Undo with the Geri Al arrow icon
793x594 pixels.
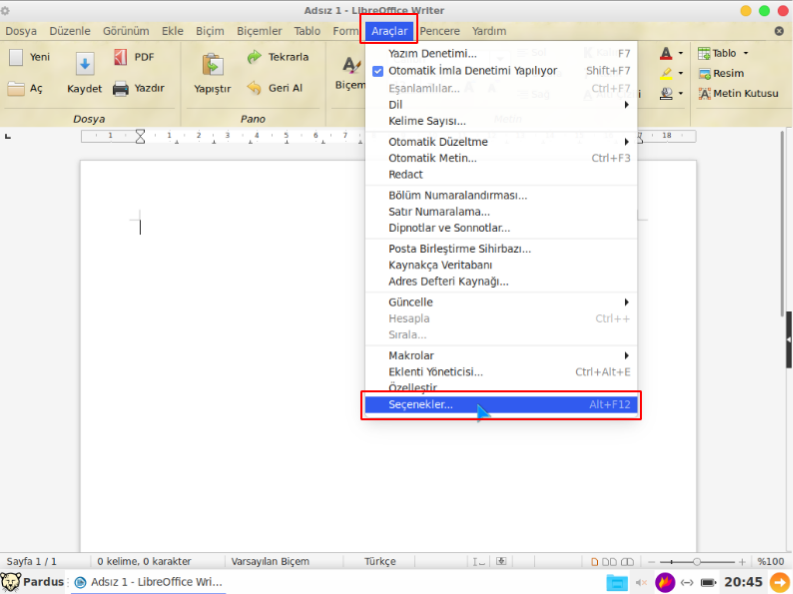(254, 88)
